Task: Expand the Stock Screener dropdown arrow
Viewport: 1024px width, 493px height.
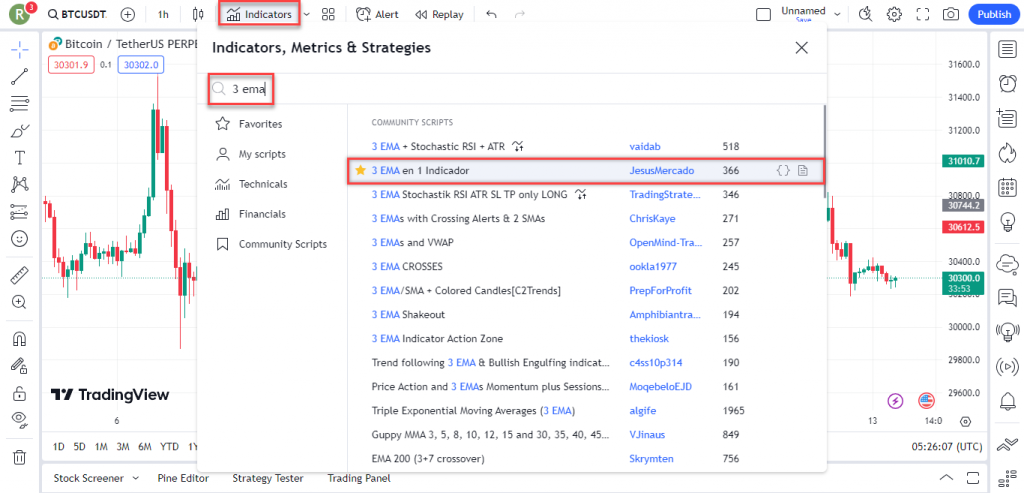Action: pyautogui.click(x=135, y=479)
